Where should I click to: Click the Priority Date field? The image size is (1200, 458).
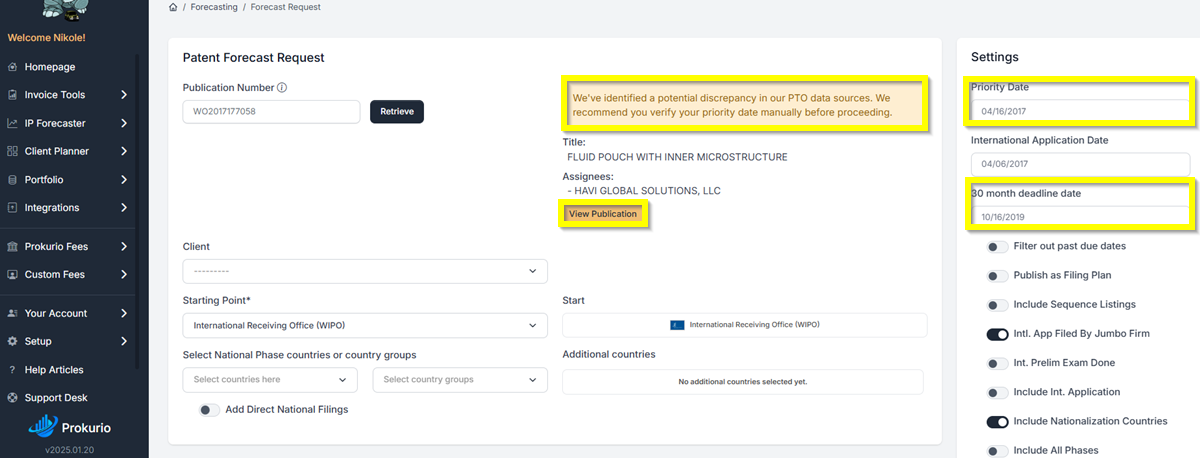click(1080, 110)
